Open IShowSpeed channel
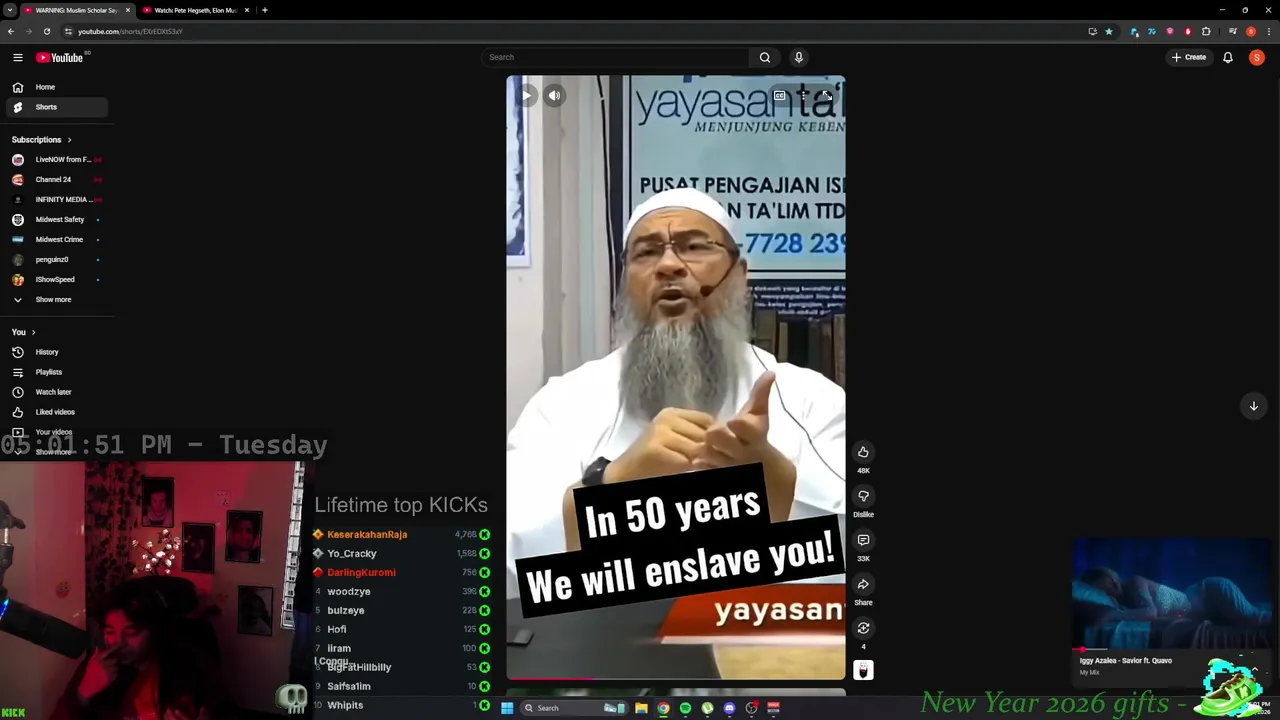 (x=55, y=280)
